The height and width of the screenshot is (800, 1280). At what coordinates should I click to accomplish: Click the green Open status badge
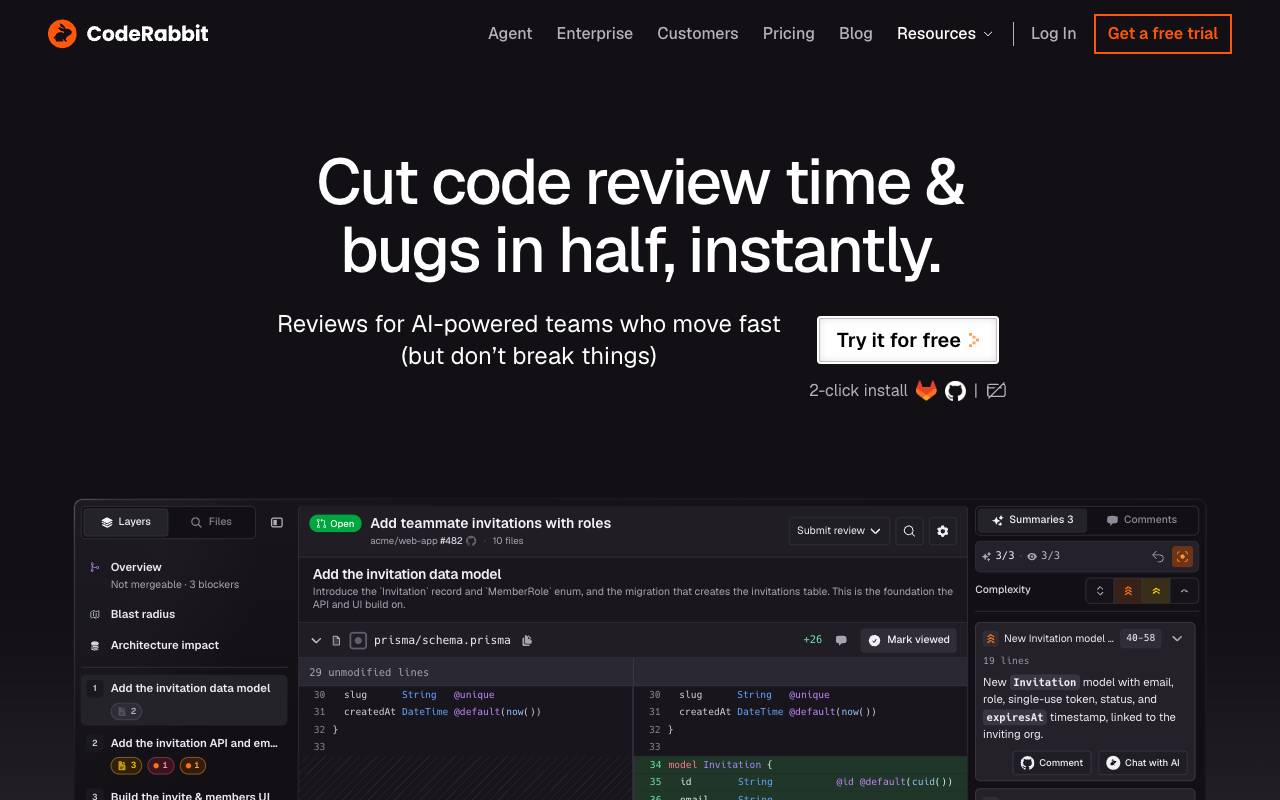(336, 523)
